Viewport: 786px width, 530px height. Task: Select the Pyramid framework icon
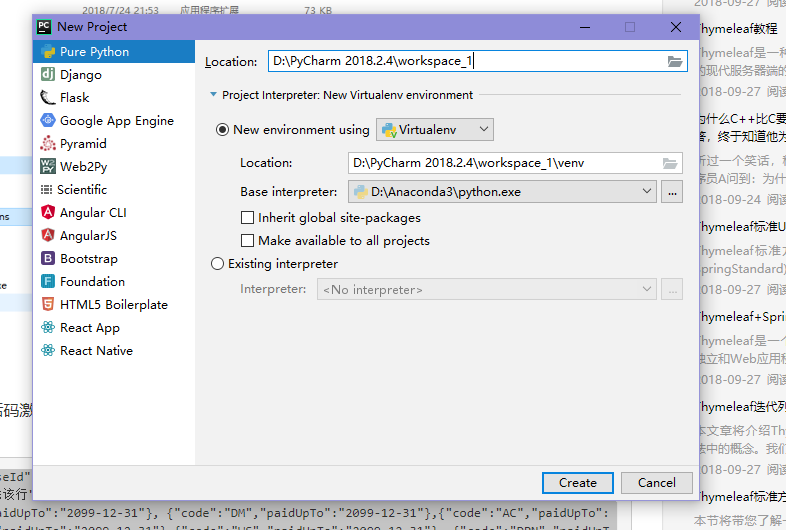(48, 143)
